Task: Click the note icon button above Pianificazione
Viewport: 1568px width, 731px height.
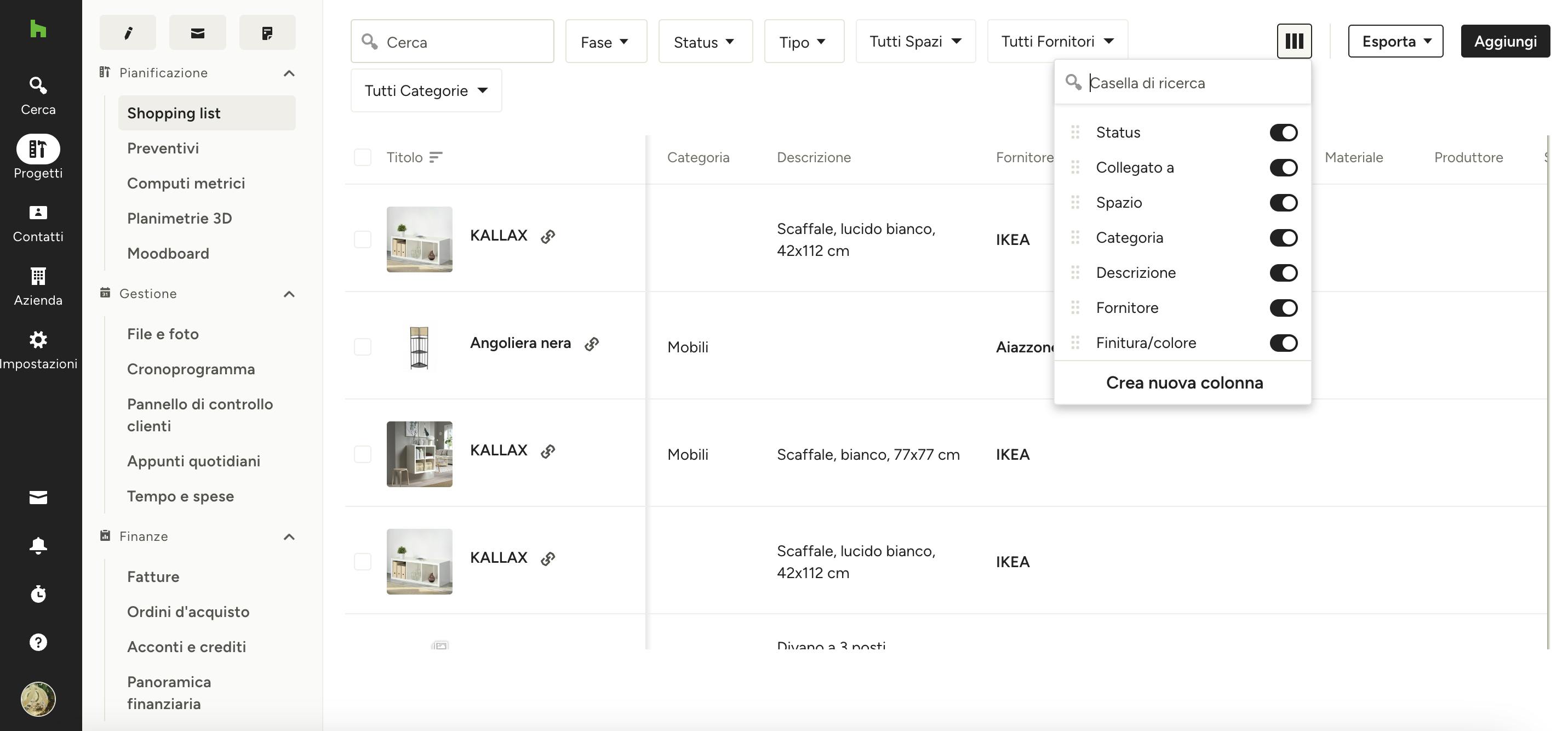Action: click(x=267, y=33)
